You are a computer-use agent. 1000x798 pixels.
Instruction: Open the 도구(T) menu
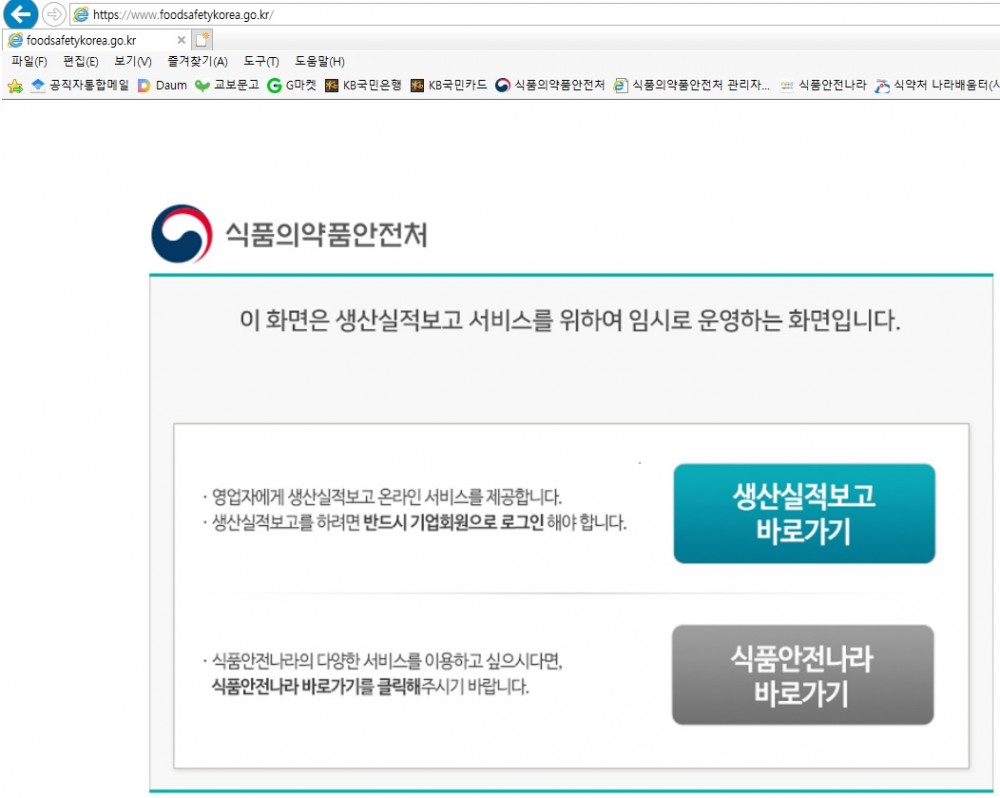(x=261, y=61)
